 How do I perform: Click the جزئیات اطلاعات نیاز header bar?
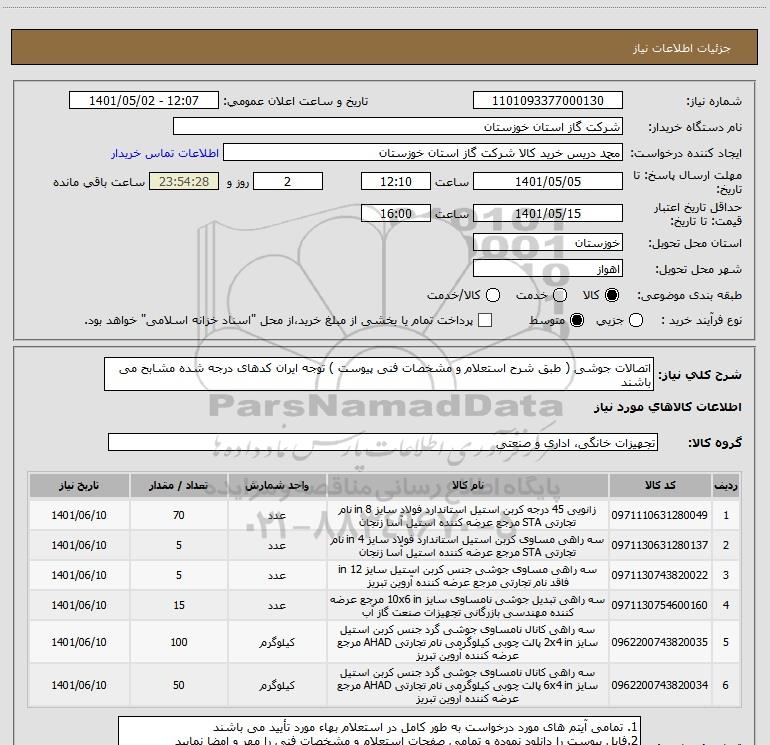[x=385, y=47]
